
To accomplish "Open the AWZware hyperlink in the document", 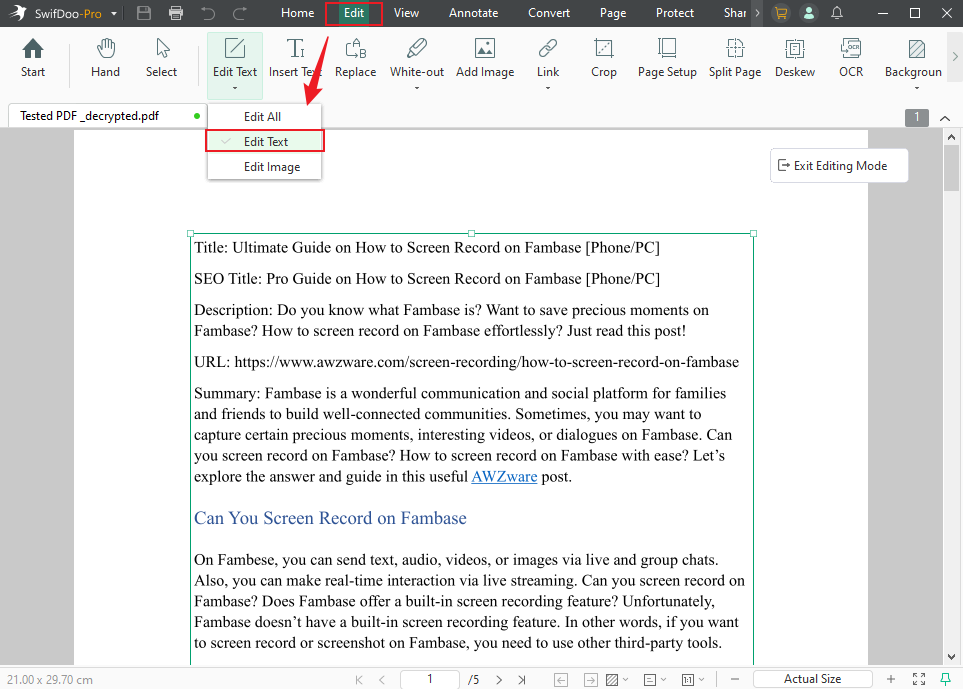I will click(504, 477).
